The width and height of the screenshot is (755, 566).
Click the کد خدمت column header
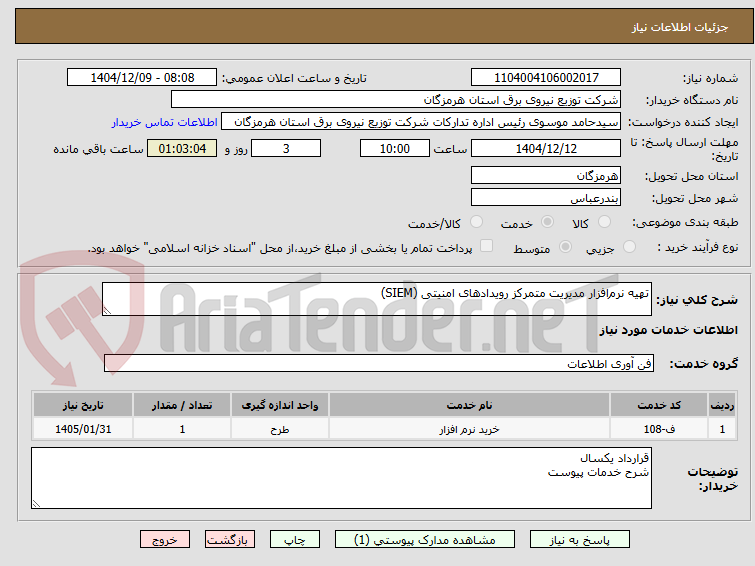coord(659,405)
